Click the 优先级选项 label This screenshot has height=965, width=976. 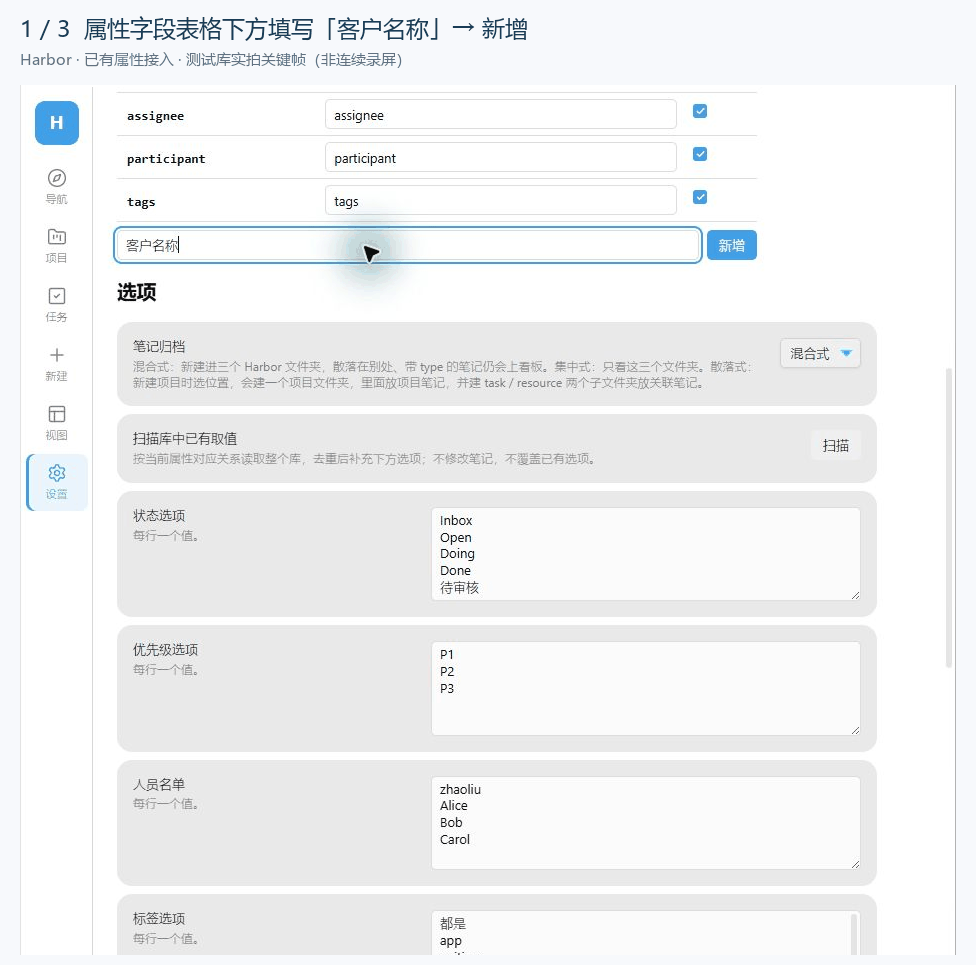166,649
